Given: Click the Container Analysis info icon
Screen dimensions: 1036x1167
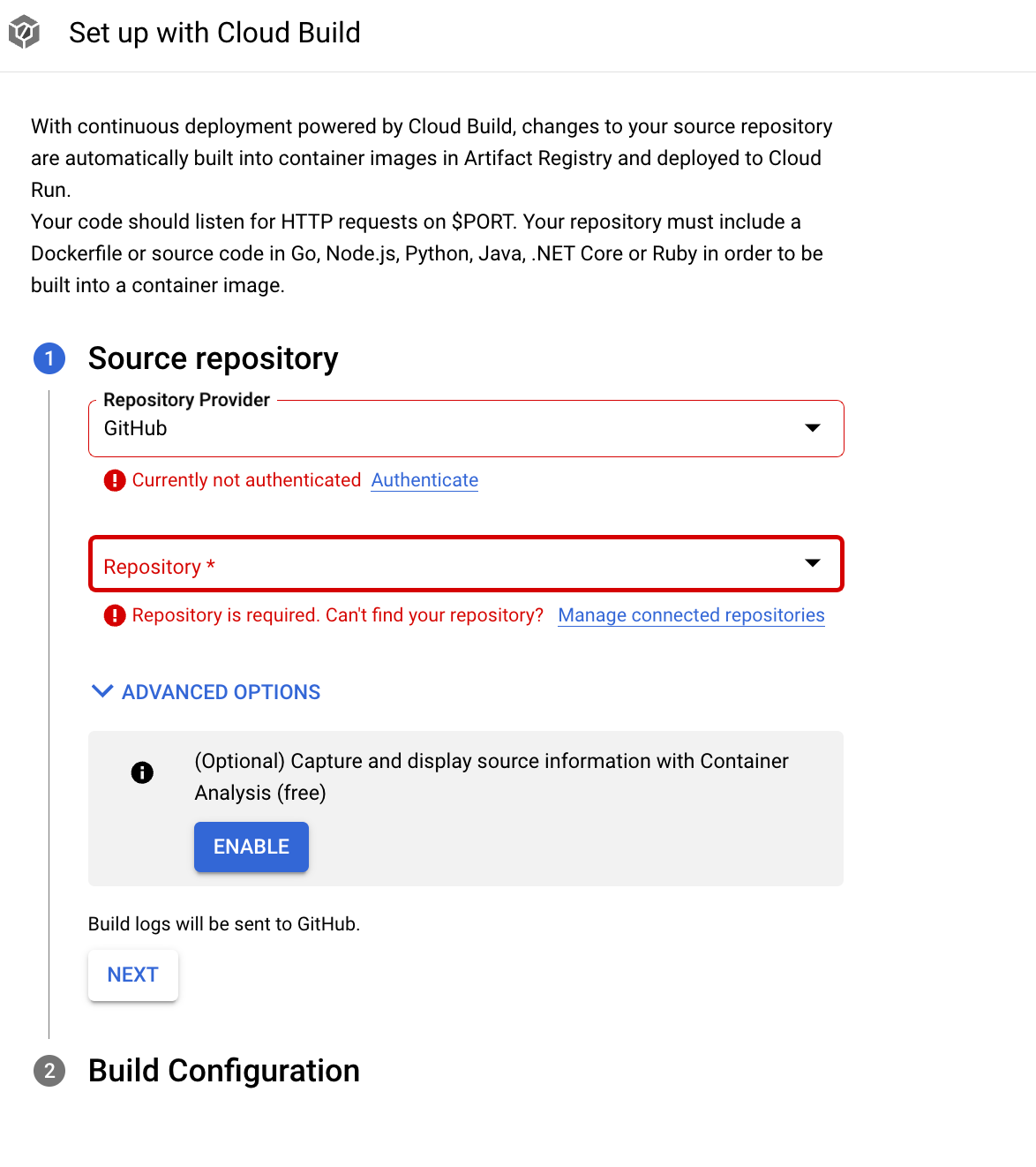Looking at the screenshot, I should [x=142, y=772].
